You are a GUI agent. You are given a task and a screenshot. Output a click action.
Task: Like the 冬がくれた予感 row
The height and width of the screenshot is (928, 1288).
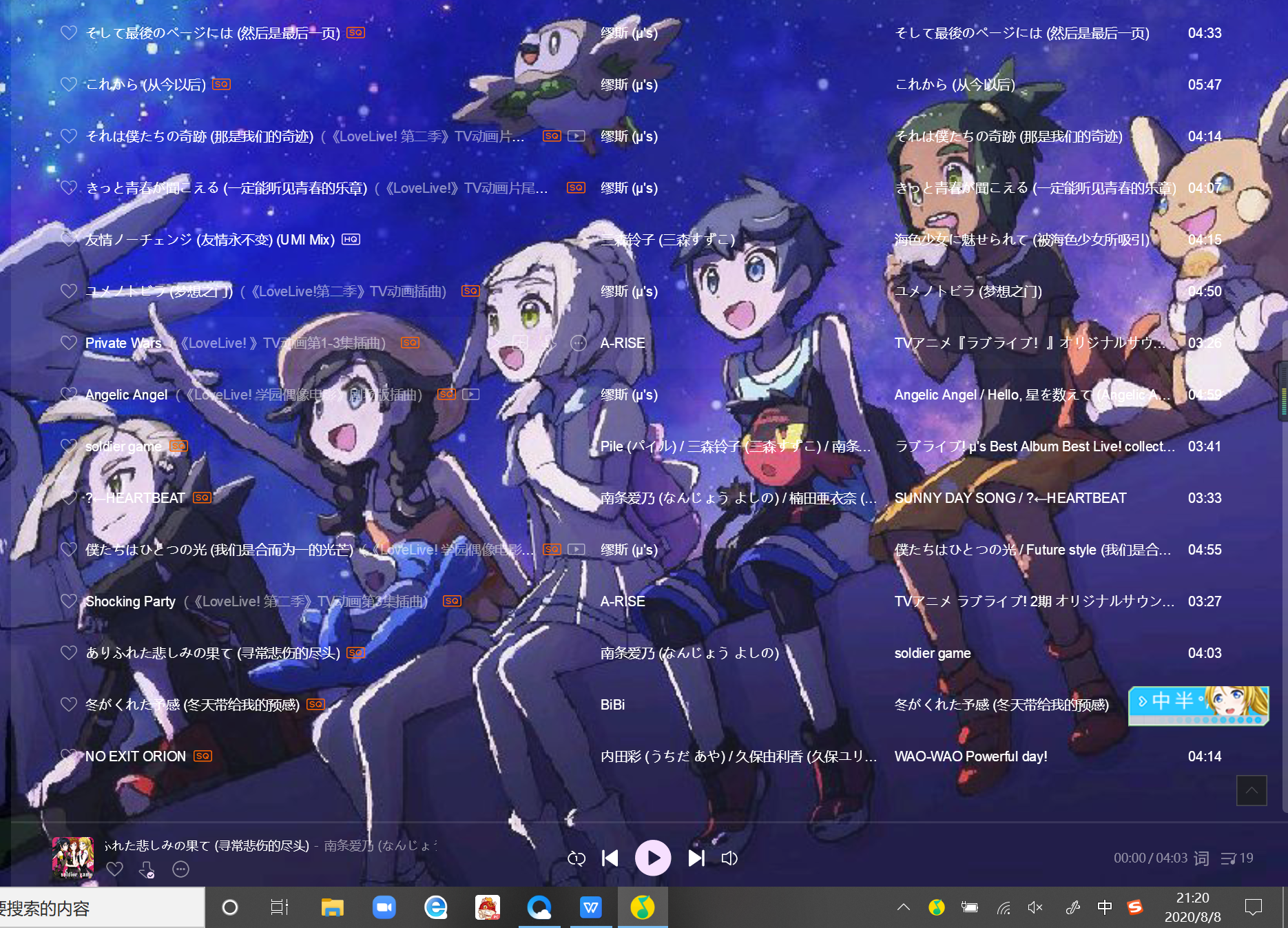(x=69, y=704)
